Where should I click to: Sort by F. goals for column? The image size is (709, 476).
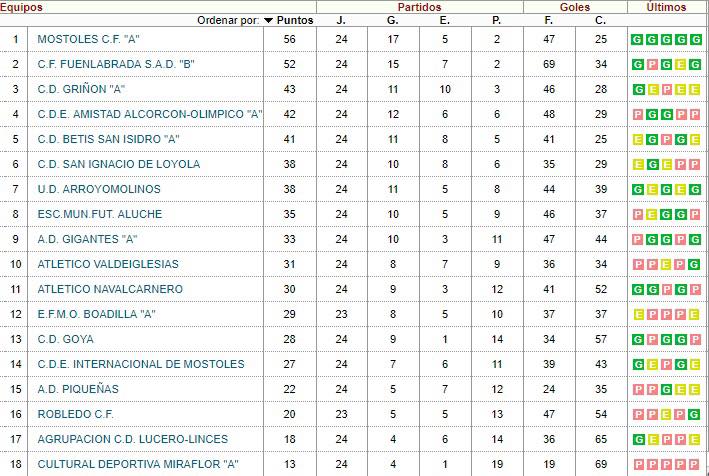click(x=549, y=20)
